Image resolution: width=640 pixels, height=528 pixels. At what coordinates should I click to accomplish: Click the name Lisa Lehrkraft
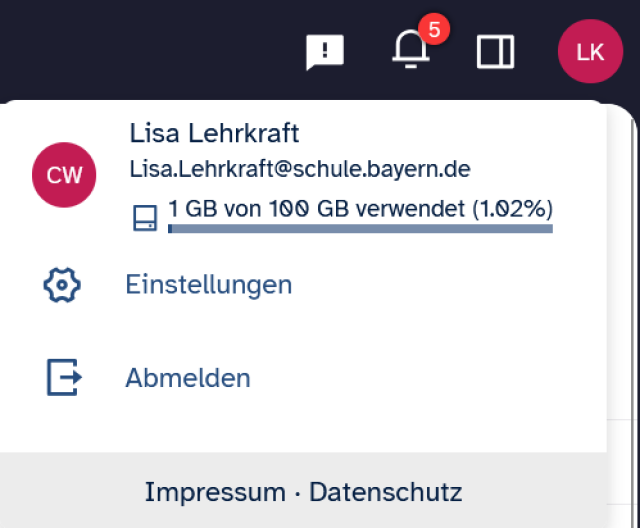[214, 133]
